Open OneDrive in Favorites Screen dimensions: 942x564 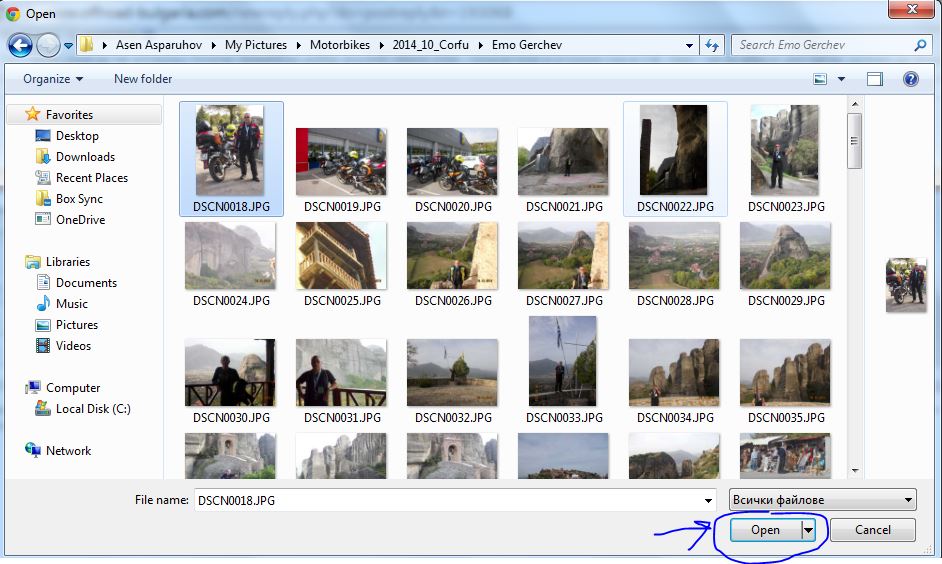81,220
